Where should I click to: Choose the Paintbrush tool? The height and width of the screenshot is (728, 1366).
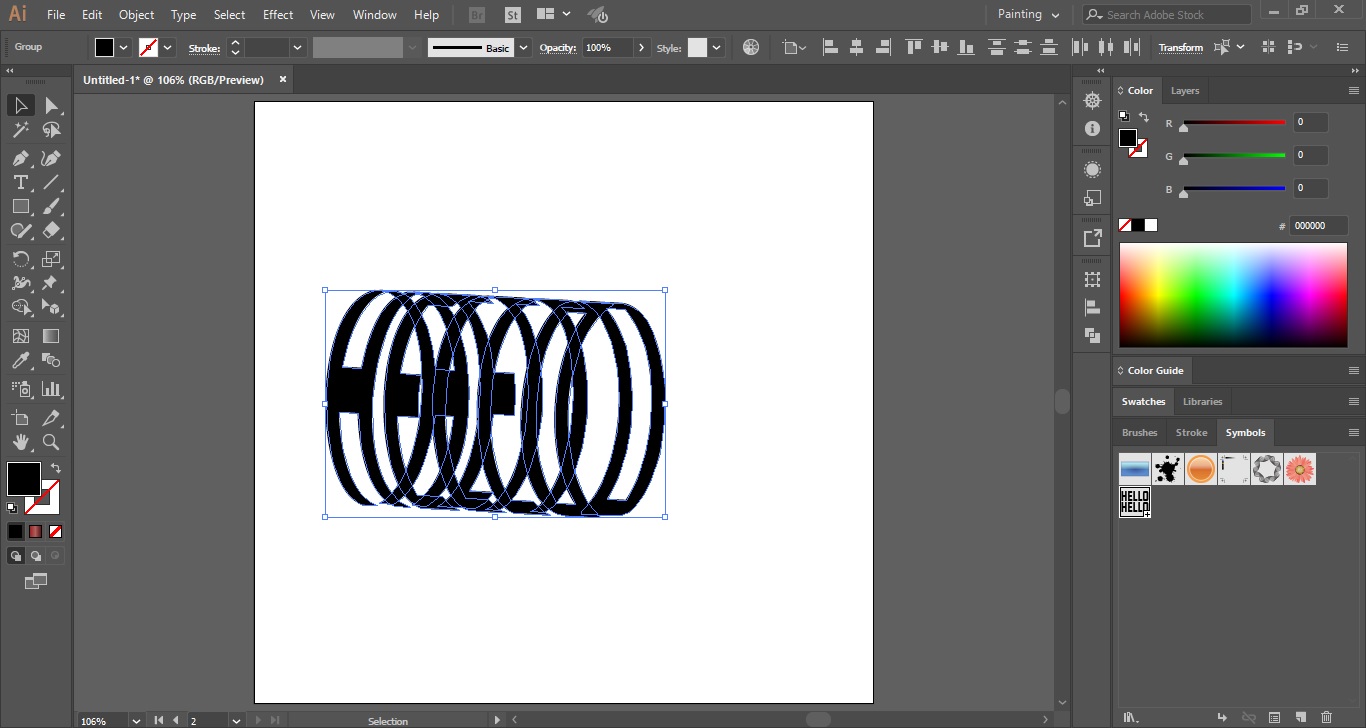[50, 206]
